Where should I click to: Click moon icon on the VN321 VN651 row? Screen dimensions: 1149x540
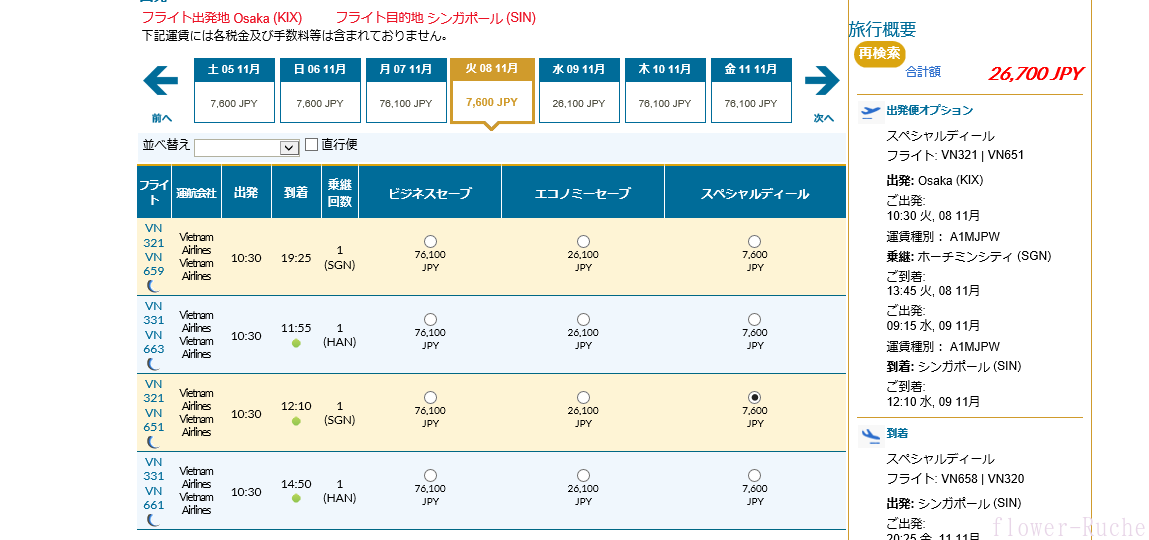click(x=153, y=442)
